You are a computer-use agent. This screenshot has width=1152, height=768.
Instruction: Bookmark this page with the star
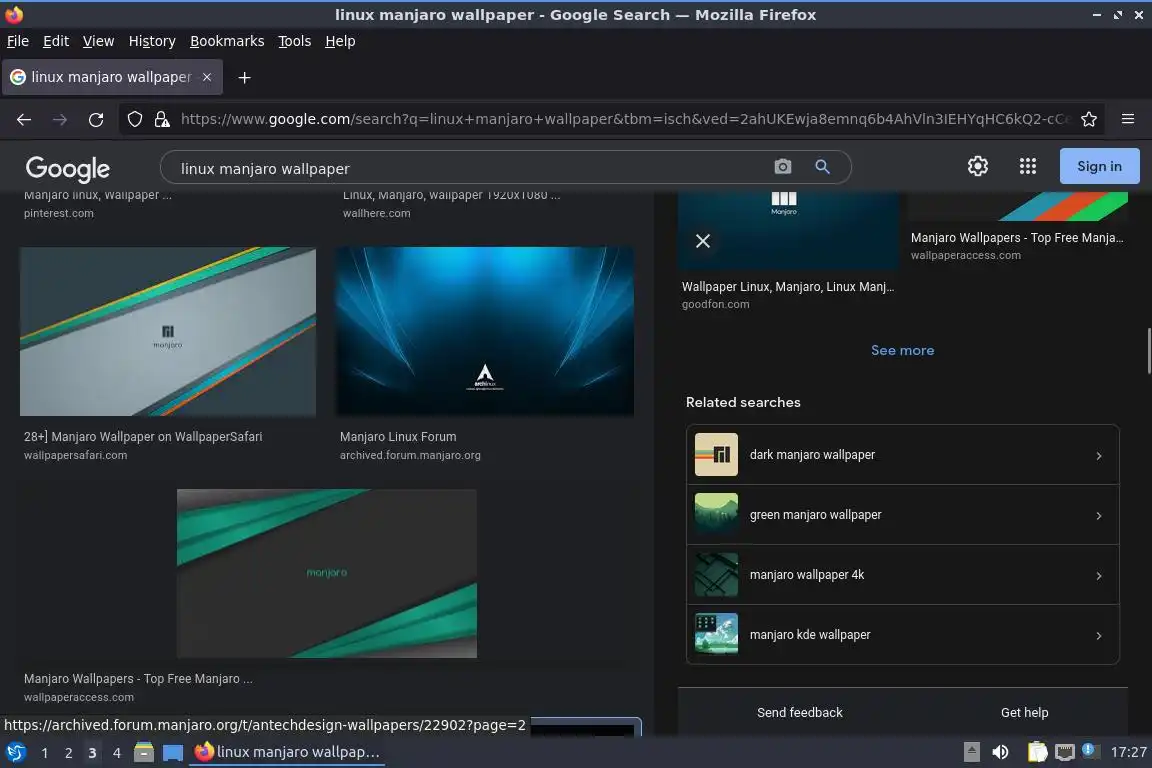pos(1089,119)
